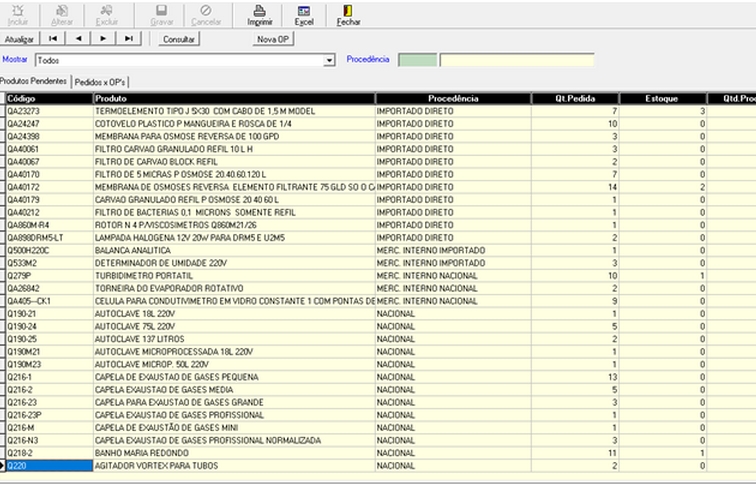Switch to Produtos Pendentes tab
Screen dimensions: 756x486
coord(34,81)
